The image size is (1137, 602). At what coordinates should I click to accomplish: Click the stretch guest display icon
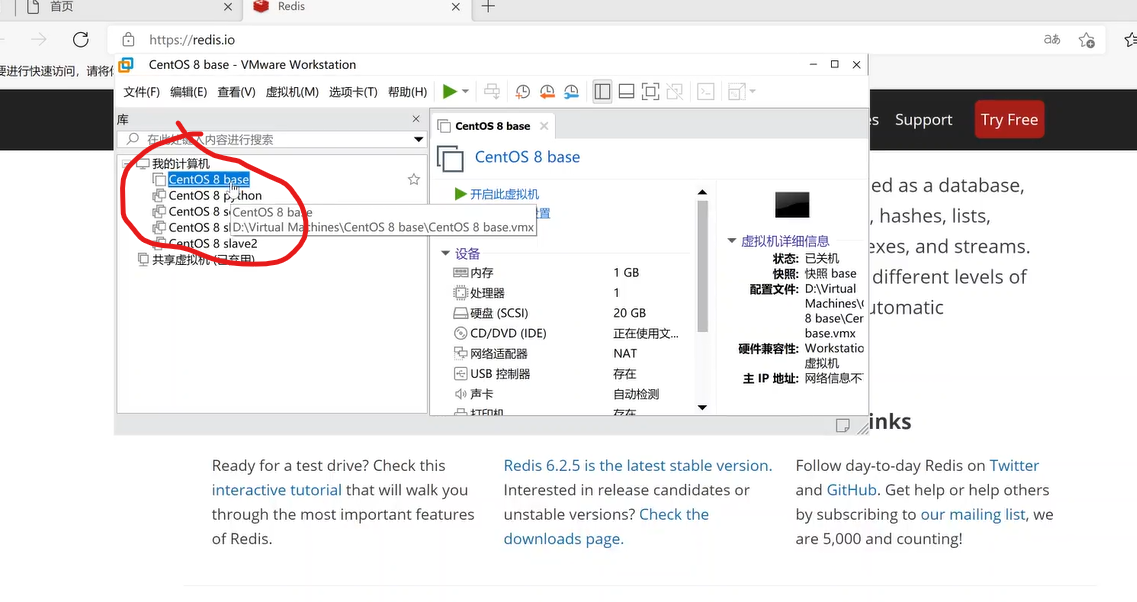tap(736, 91)
